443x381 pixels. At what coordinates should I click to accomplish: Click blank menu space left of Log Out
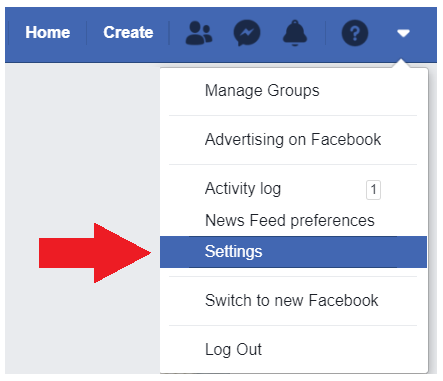point(183,349)
